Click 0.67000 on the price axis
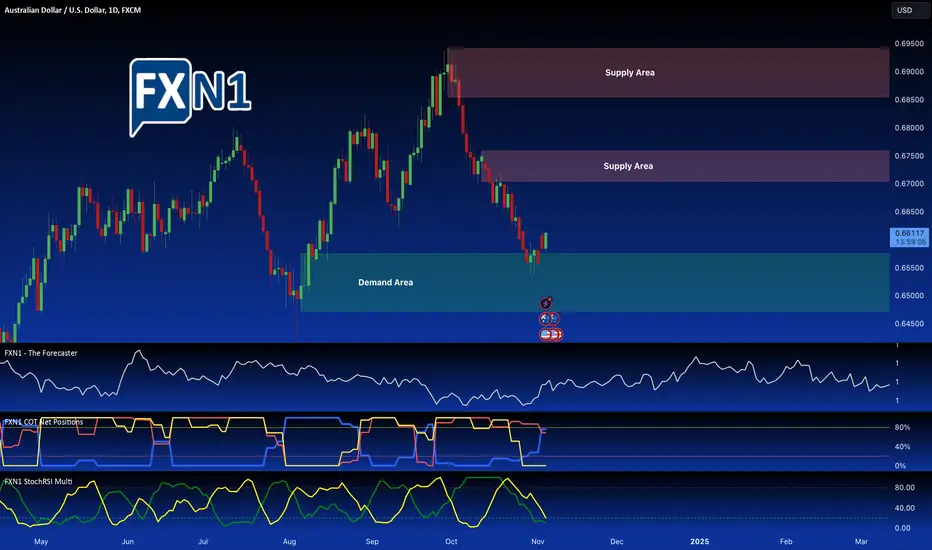The height and width of the screenshot is (550, 932). click(x=909, y=184)
